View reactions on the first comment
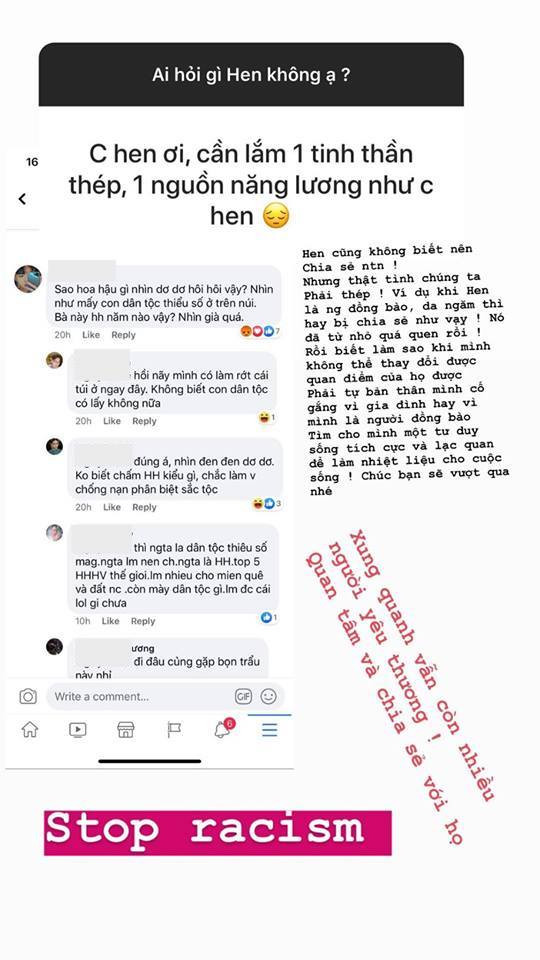Screen dimensions: 540x960 [261, 331]
